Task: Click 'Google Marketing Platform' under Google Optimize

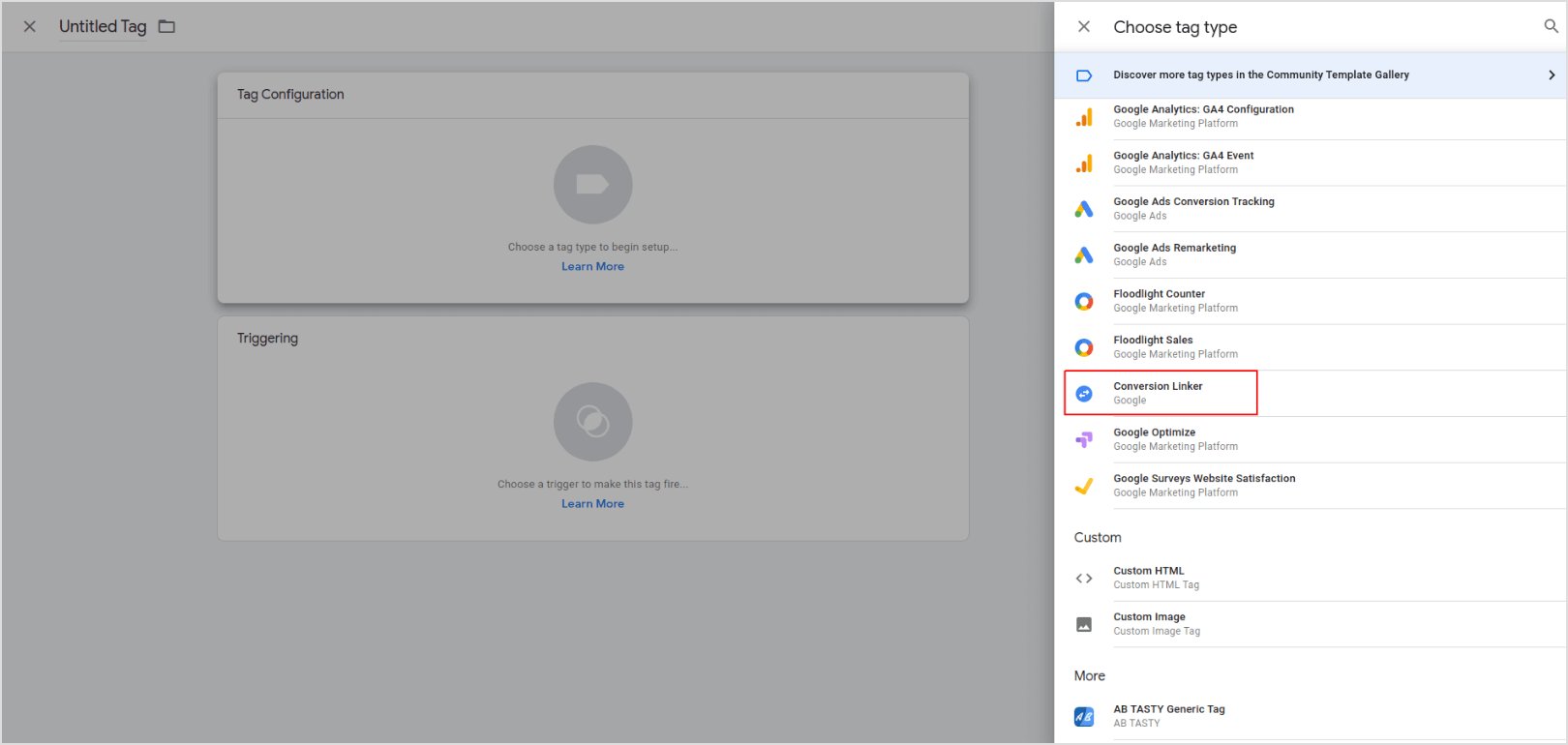Action: pos(1175,447)
